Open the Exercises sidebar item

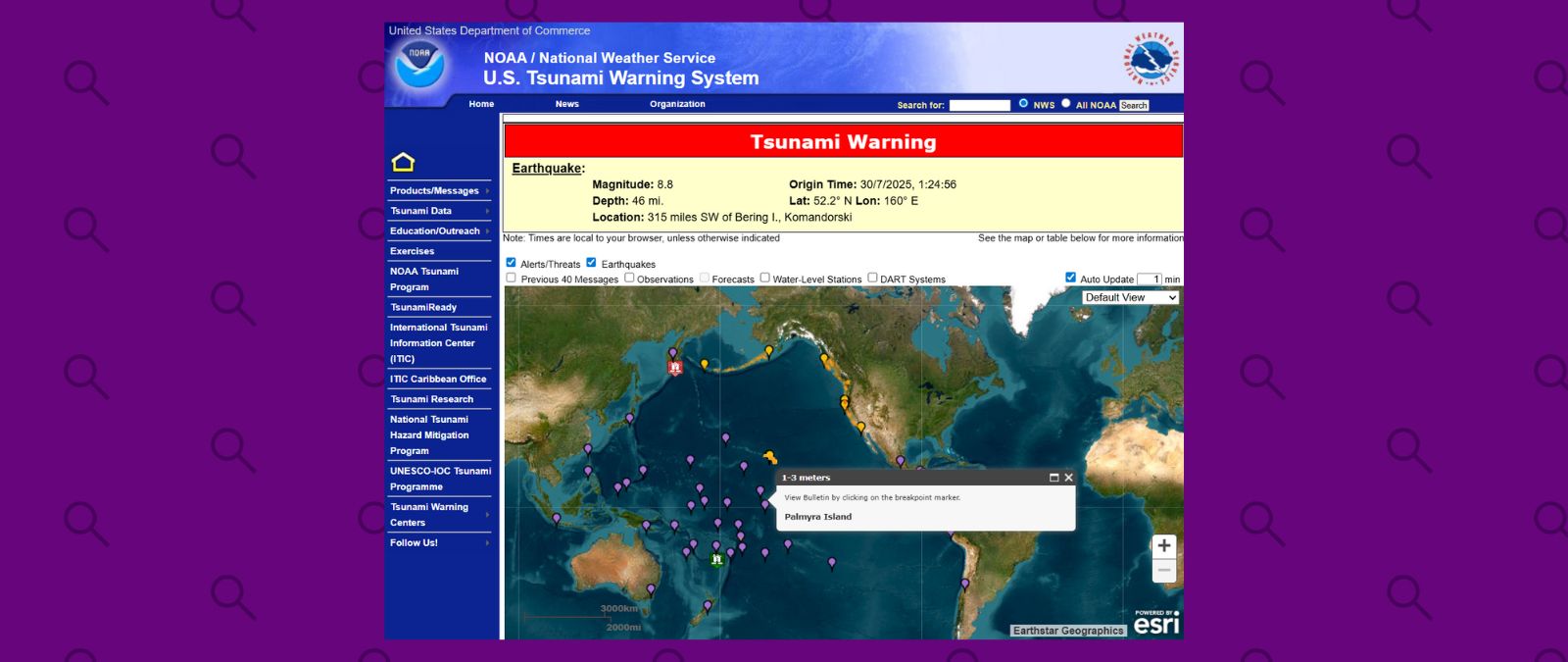click(413, 251)
